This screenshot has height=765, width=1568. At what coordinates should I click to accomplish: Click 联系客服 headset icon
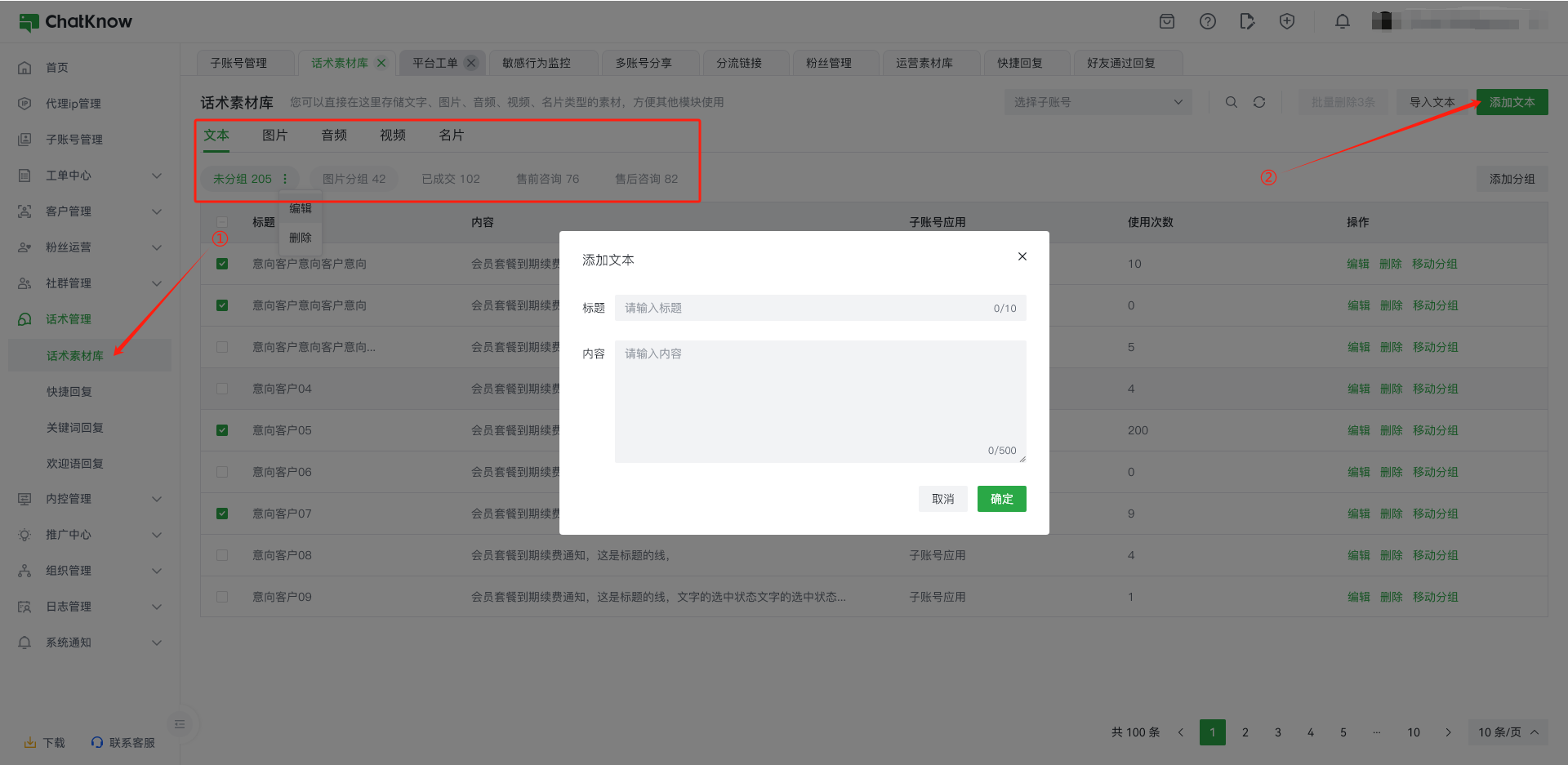pos(97,742)
